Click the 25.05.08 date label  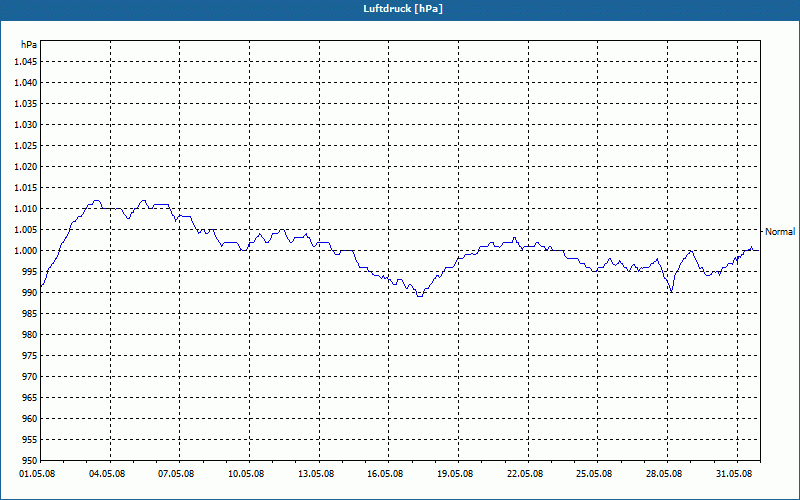(x=594, y=473)
